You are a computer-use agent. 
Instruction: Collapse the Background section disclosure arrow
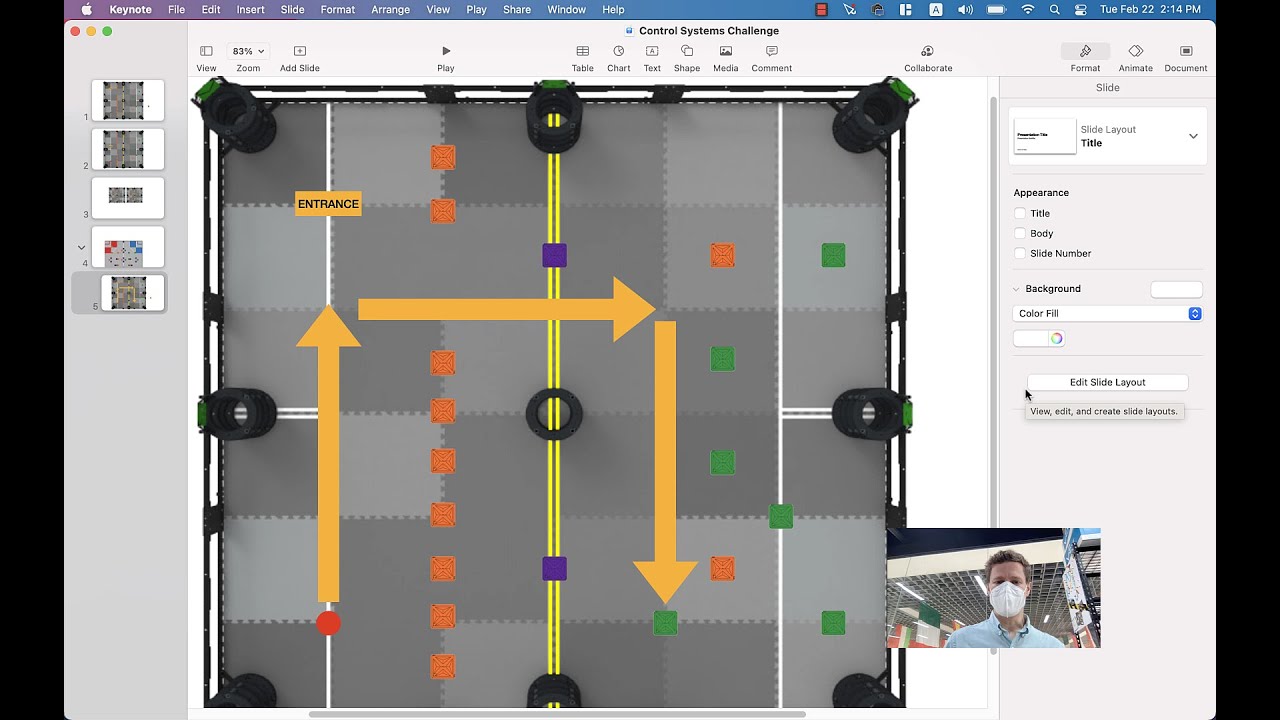(1017, 289)
